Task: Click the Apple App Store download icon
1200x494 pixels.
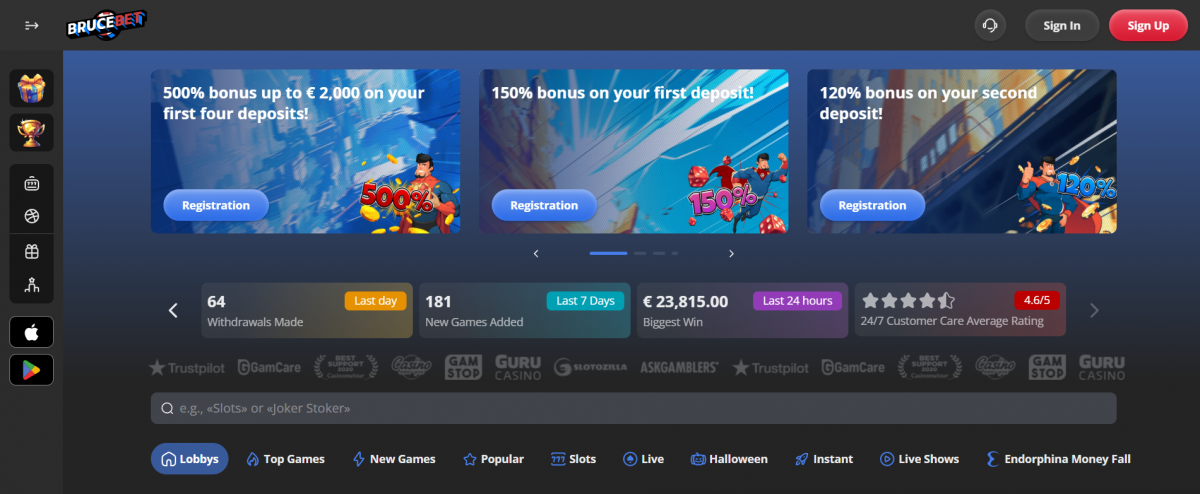Action: click(31, 332)
